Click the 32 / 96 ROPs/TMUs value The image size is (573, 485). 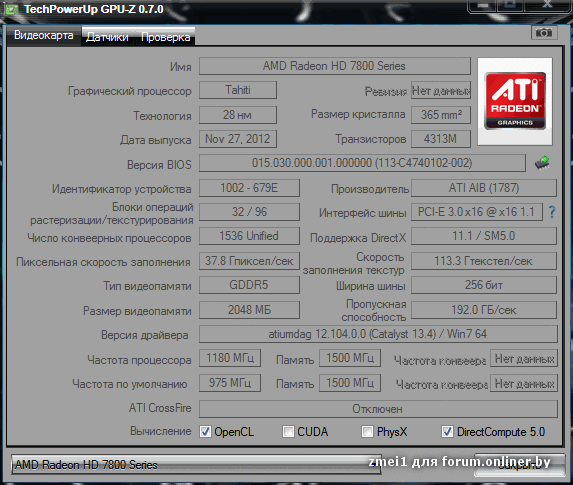249,212
